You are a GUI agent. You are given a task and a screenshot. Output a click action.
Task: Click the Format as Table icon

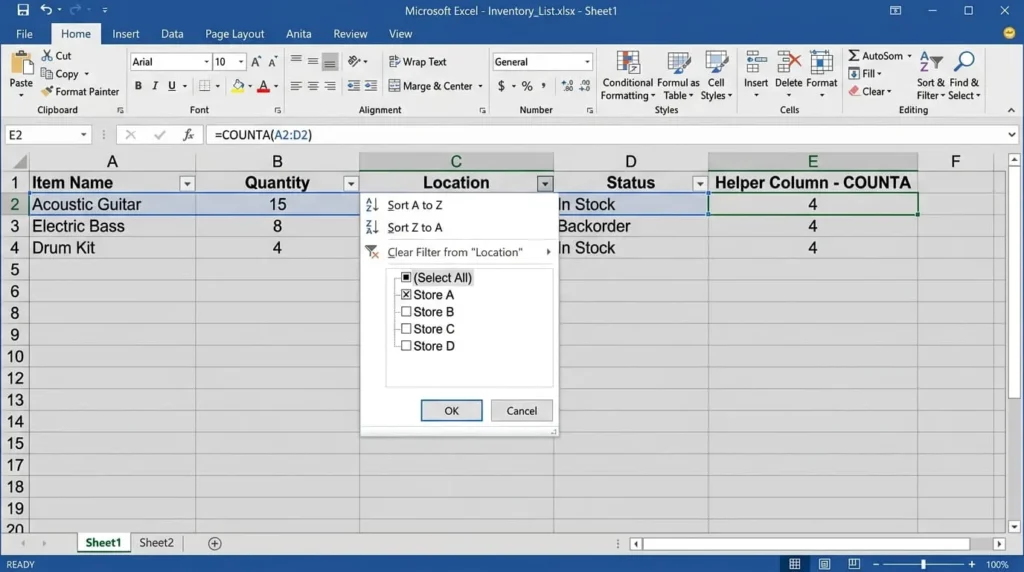(x=679, y=63)
